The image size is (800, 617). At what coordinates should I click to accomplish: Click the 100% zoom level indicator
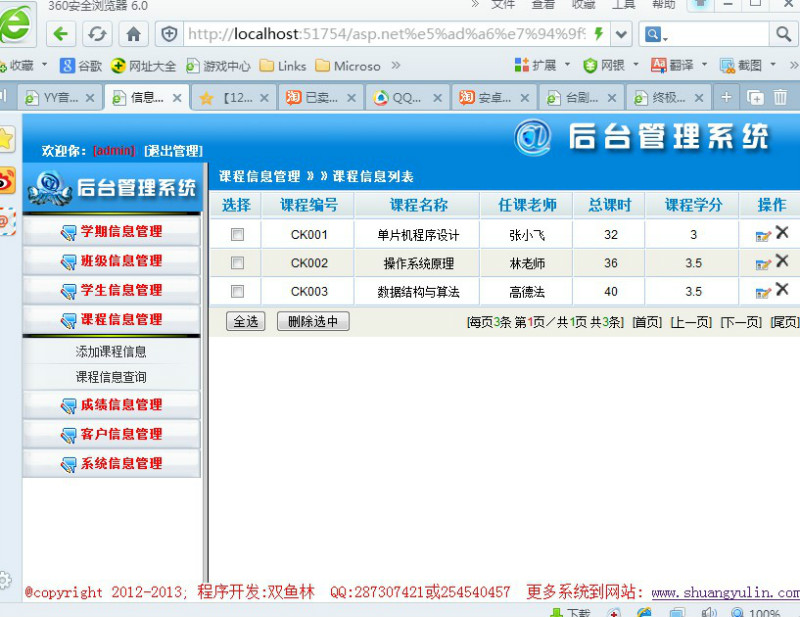tap(764, 612)
